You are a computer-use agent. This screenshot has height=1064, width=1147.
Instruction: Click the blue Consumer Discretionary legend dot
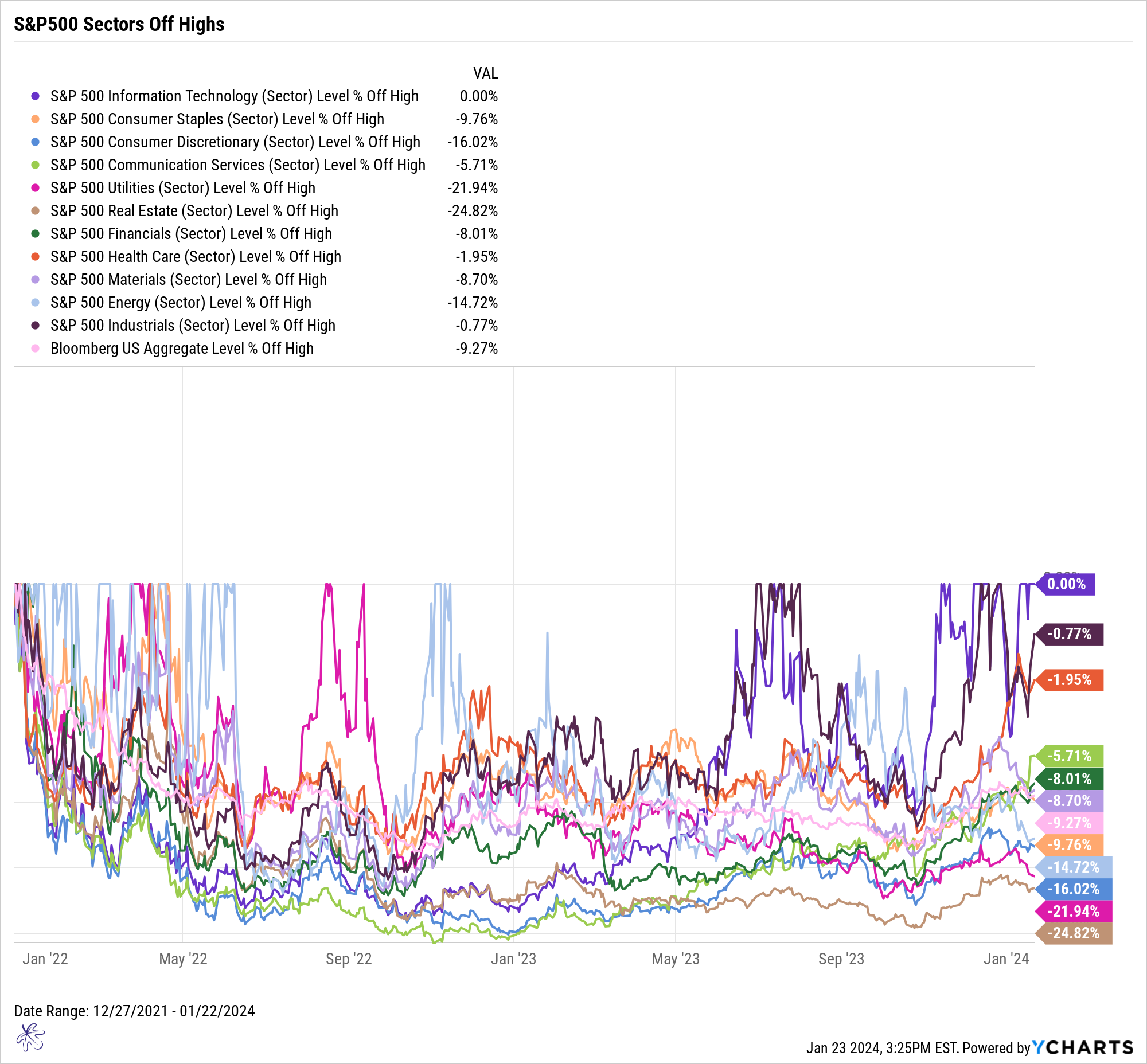click(x=35, y=142)
